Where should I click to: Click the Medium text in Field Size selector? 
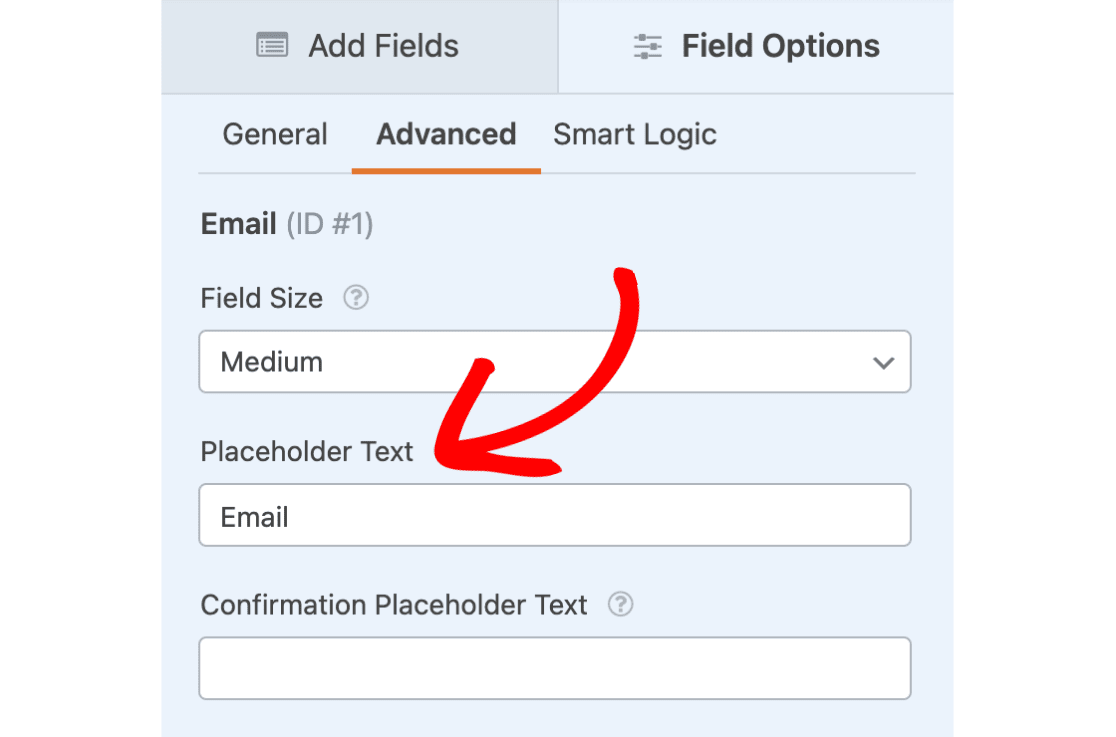pyautogui.click(x=272, y=362)
